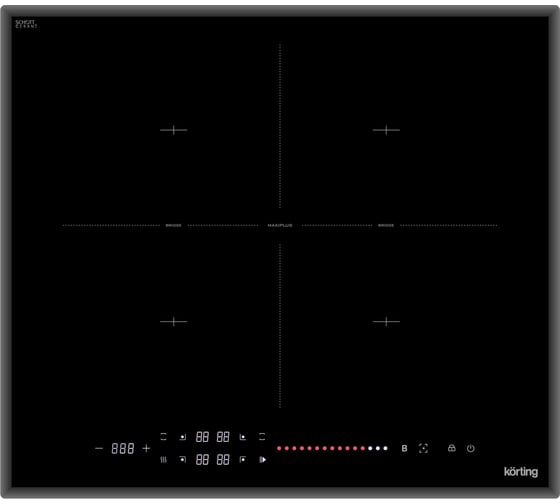The height and width of the screenshot is (504, 560).
Task: Select the rear-right zone selector symbol
Action: click(243, 437)
